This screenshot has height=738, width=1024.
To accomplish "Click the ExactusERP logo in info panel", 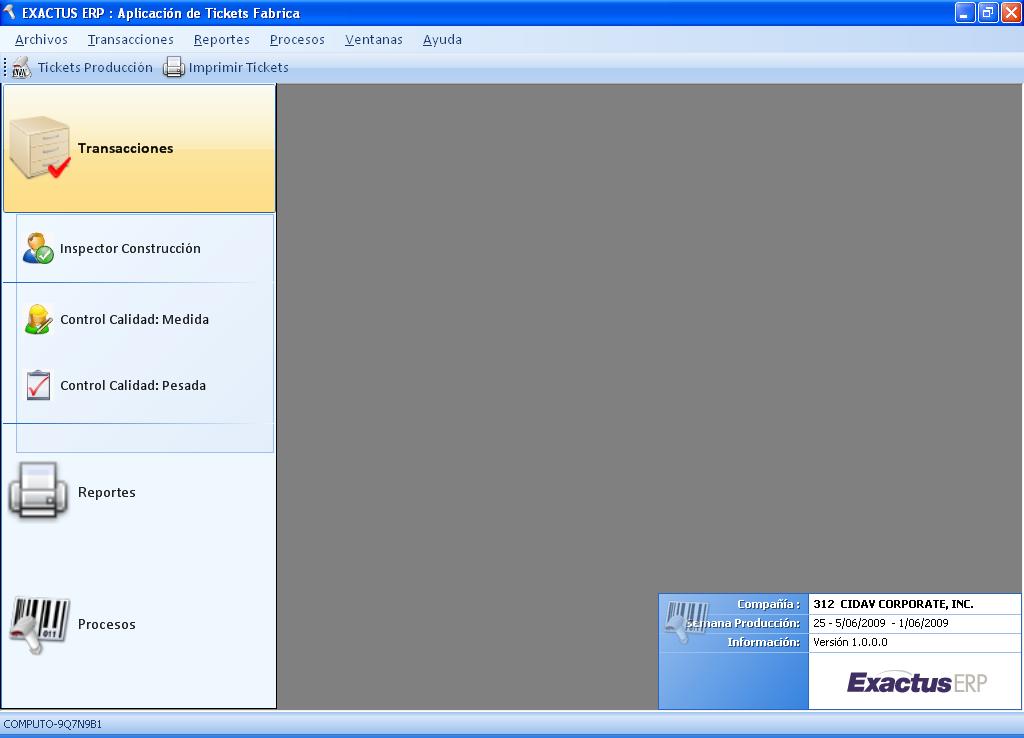I will (x=916, y=683).
